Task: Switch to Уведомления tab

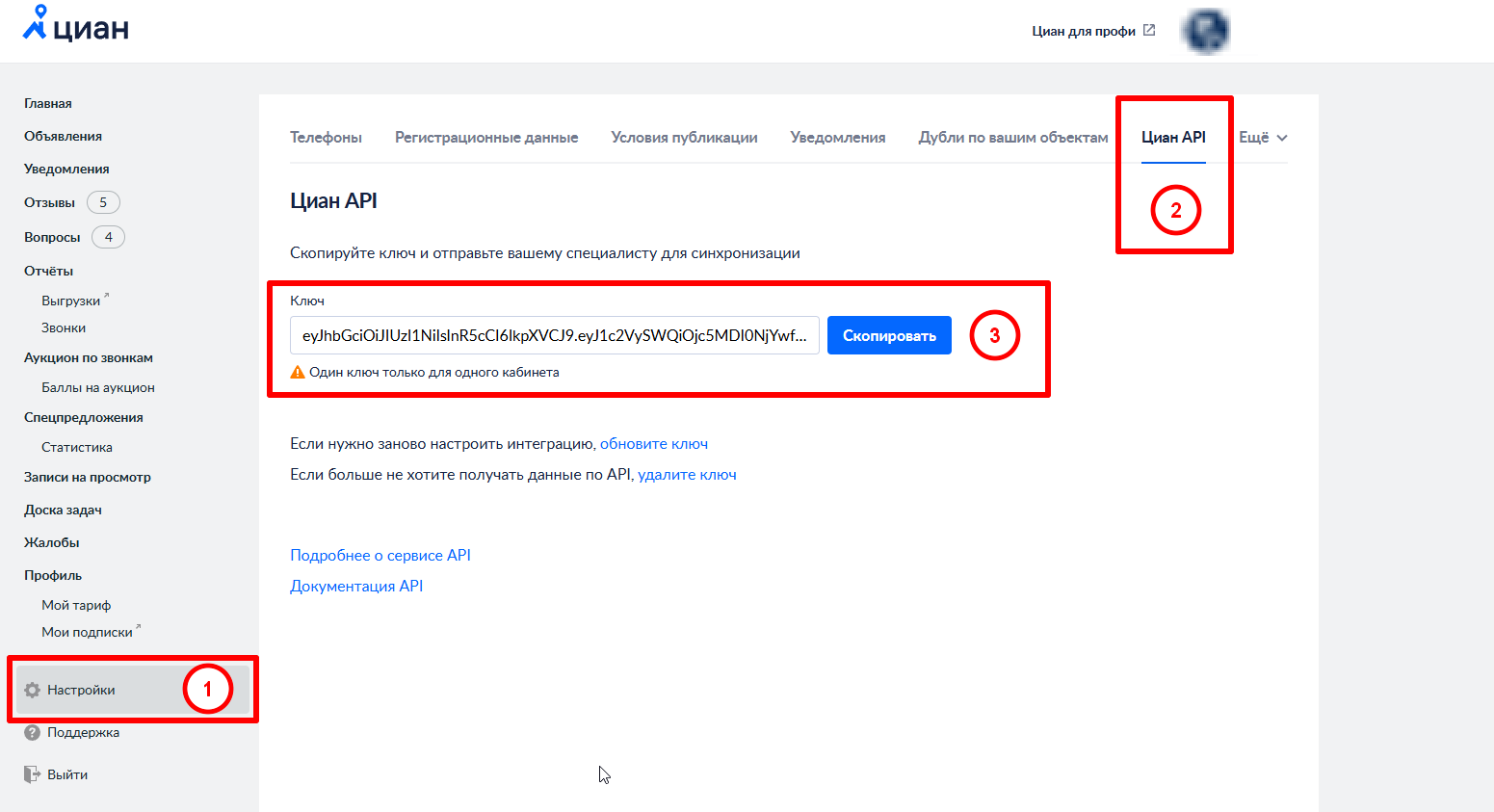Action: 838,137
